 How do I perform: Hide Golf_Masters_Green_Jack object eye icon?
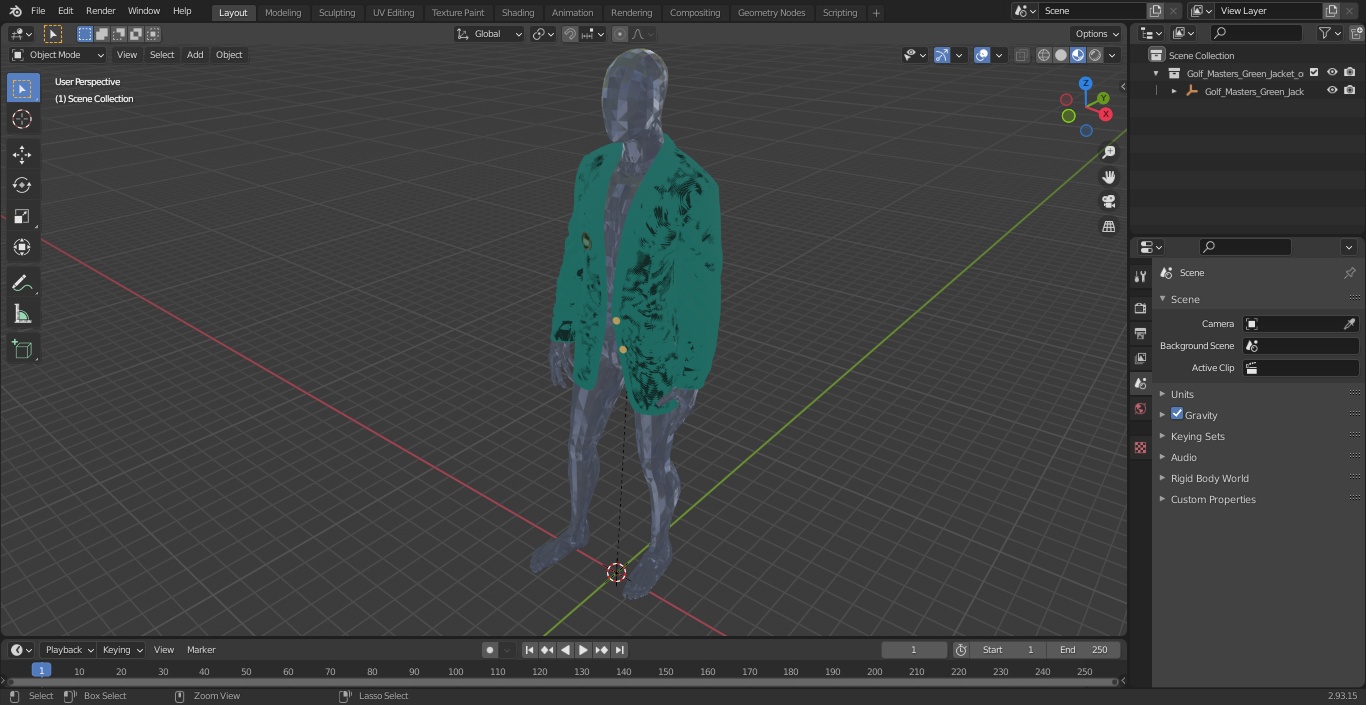coord(1332,91)
